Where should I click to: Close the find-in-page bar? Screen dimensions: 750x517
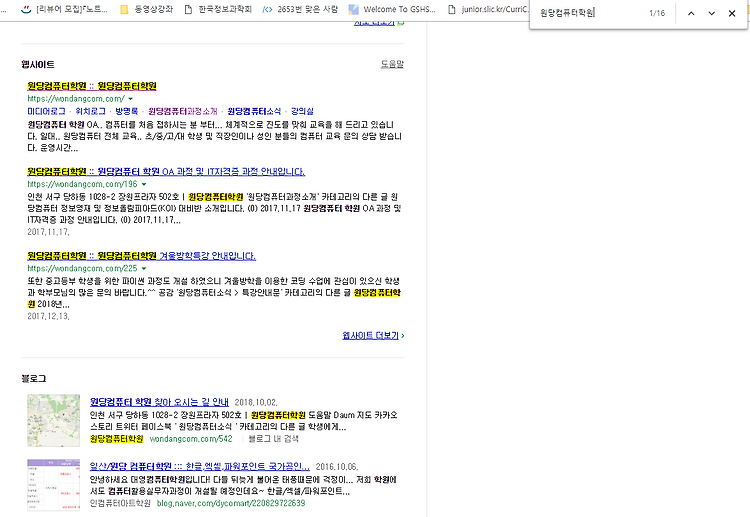[732, 13]
